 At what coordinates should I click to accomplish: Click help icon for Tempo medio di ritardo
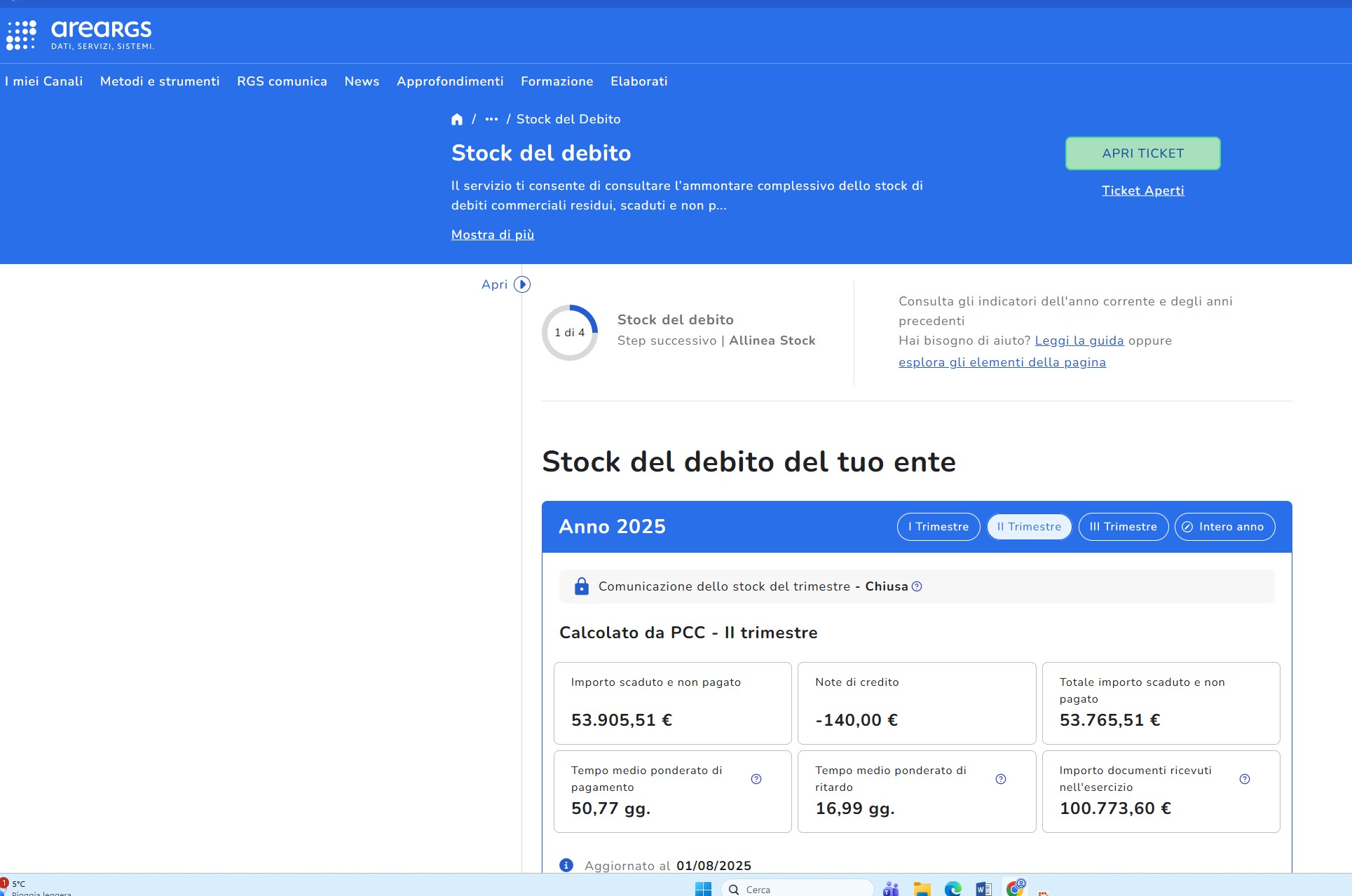(1001, 779)
